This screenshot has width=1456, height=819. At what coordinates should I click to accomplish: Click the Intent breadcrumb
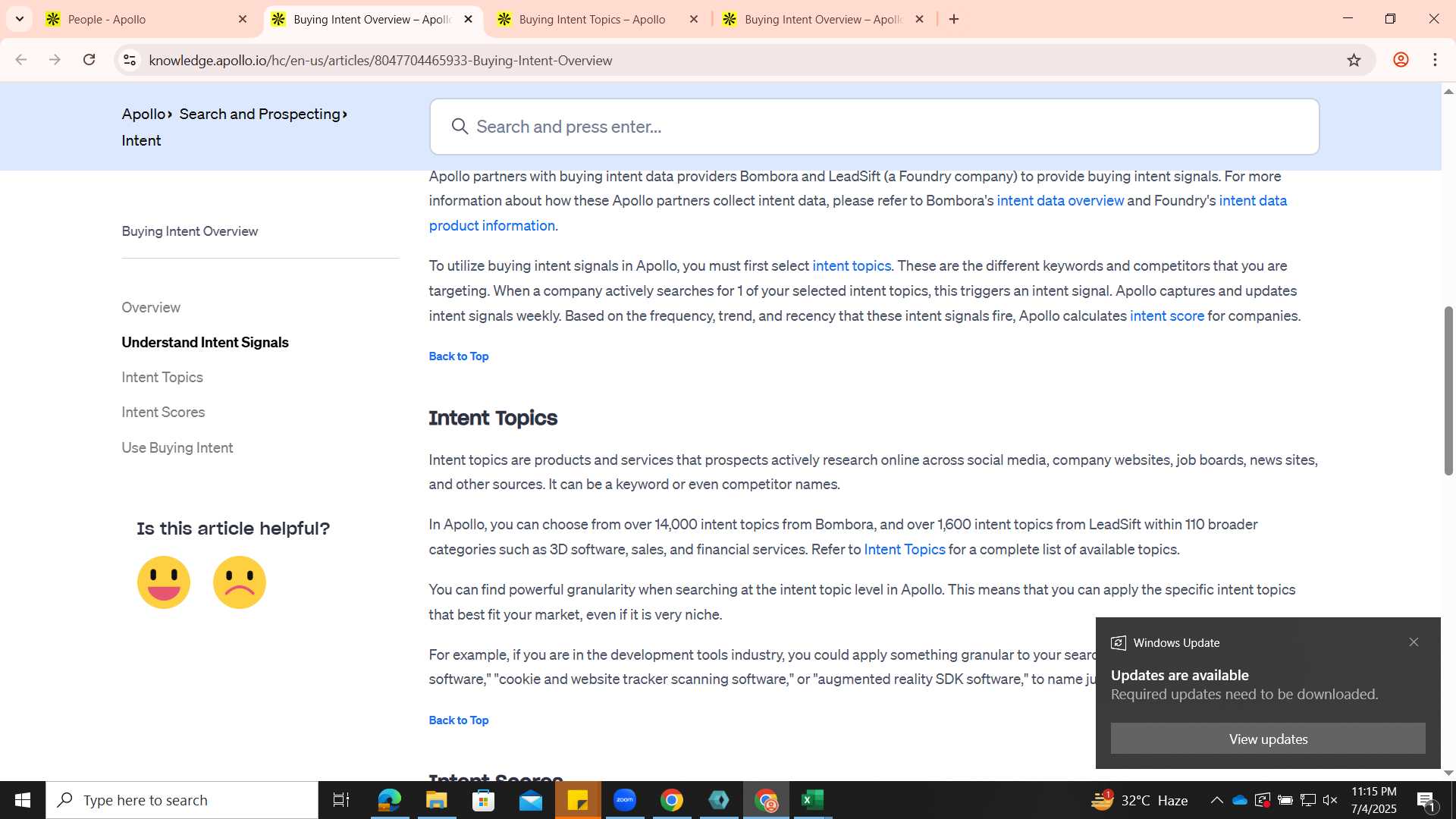click(141, 140)
